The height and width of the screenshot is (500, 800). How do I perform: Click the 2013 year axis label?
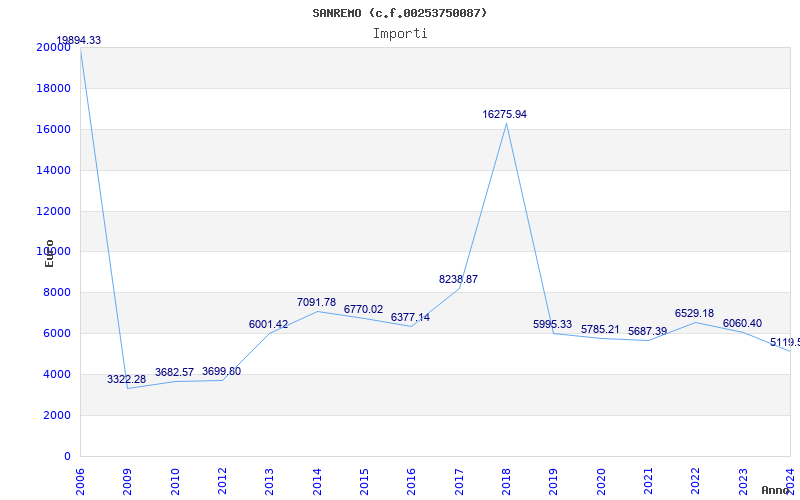pos(269,481)
